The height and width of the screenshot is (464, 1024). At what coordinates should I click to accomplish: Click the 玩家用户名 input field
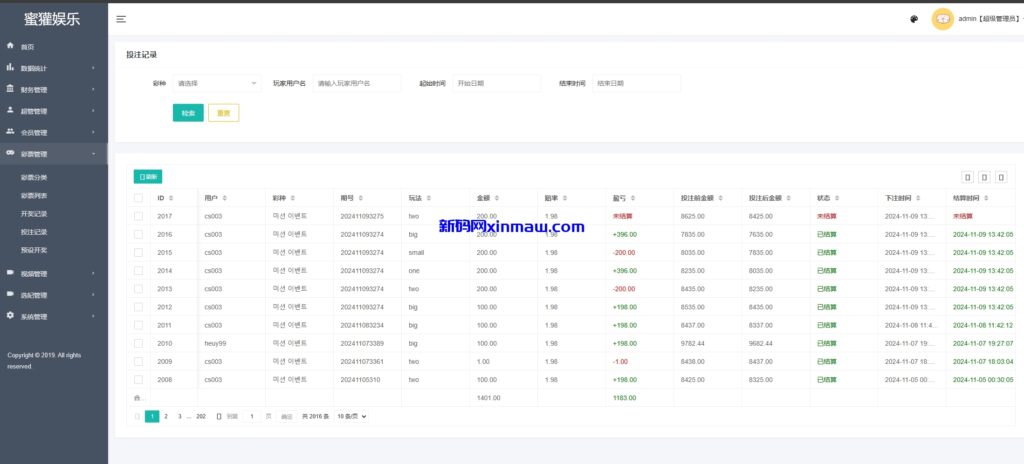click(356, 83)
